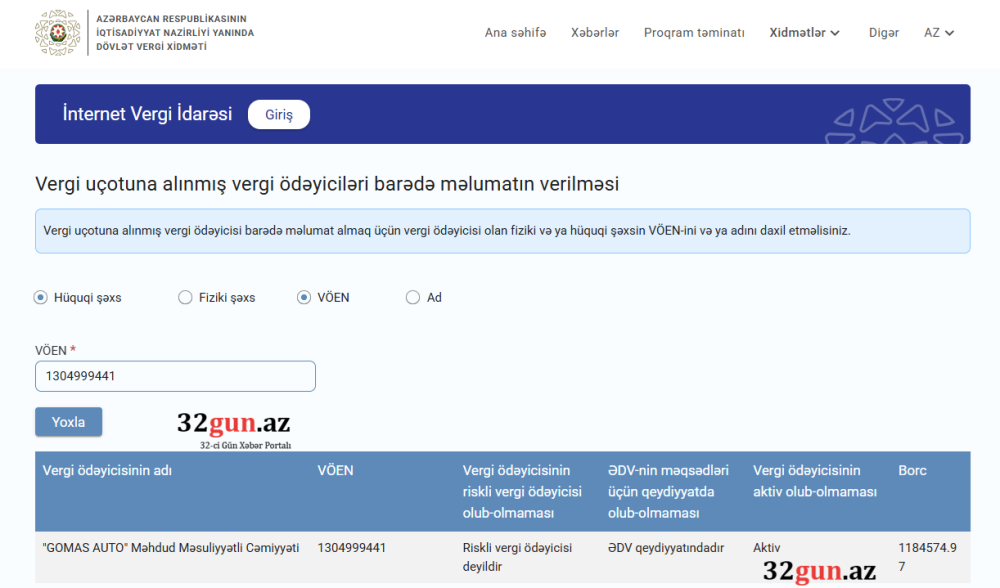Viewport: 1000px width, 588px height.
Task: Click the Yoxla search button
Action: click(x=68, y=421)
